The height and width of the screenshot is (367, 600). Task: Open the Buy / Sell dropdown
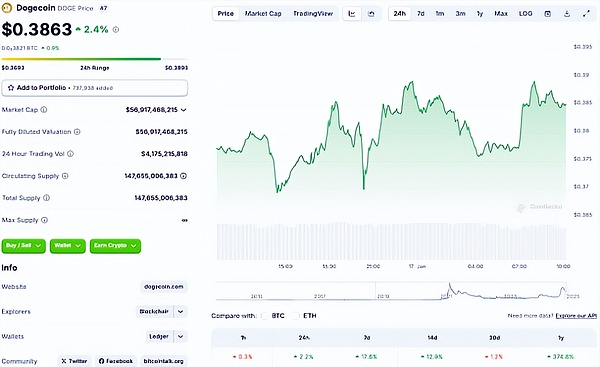pos(24,246)
